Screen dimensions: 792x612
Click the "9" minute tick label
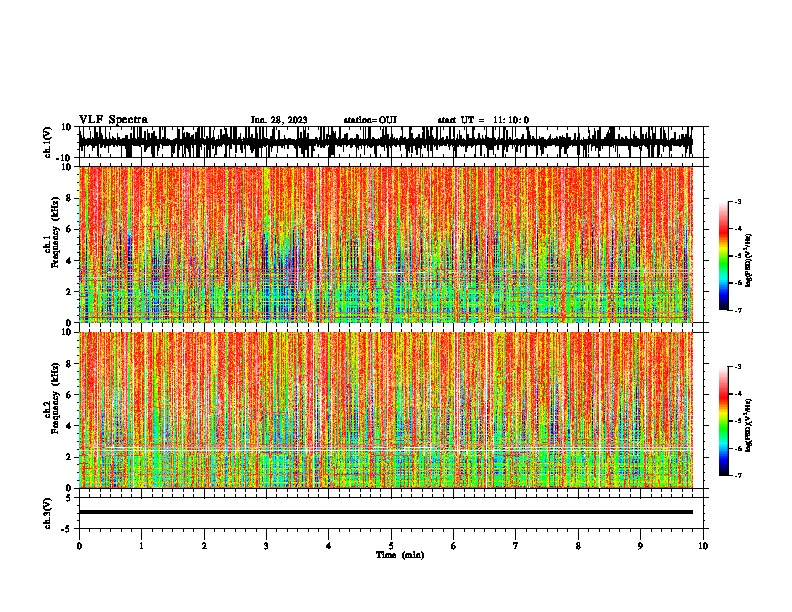[x=640, y=546]
